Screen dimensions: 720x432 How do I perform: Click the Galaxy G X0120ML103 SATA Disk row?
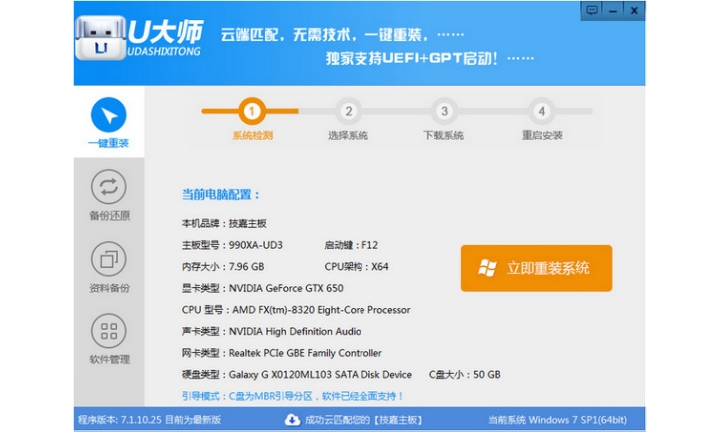coord(297,375)
